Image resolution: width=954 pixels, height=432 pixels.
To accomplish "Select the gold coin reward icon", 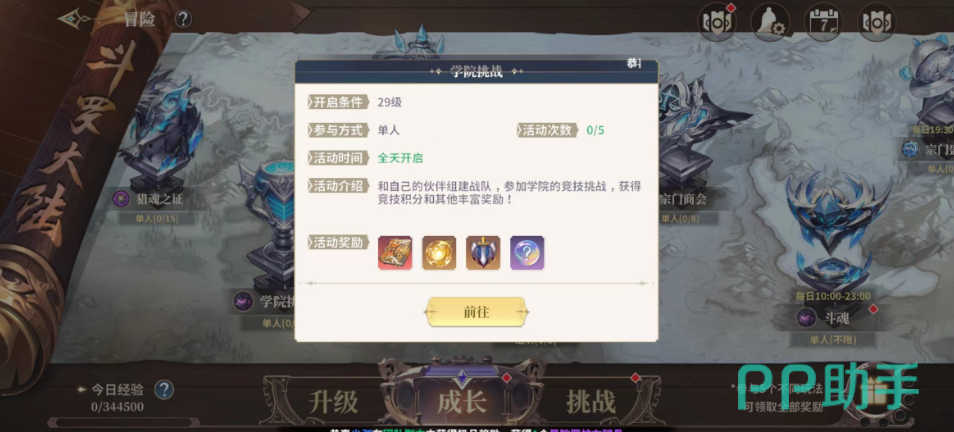I will click(x=439, y=253).
